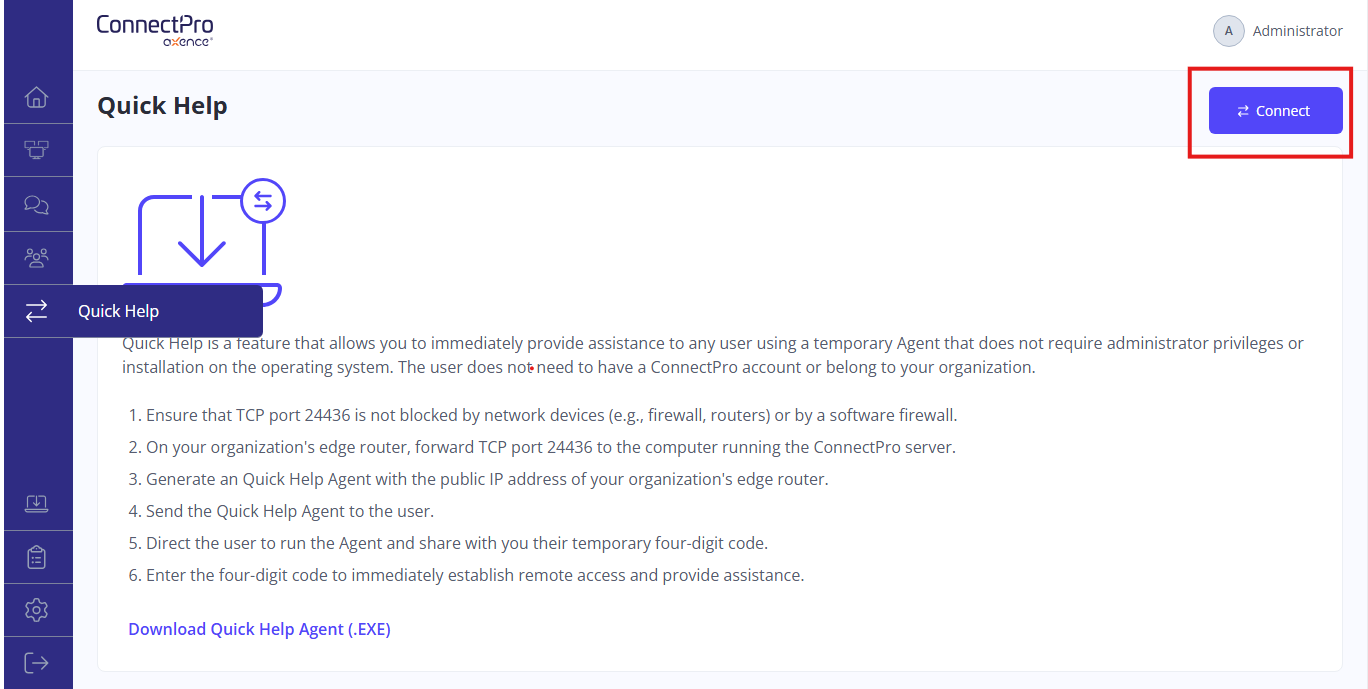Open the settings gear icon in sidebar
The image size is (1368, 689).
36,610
